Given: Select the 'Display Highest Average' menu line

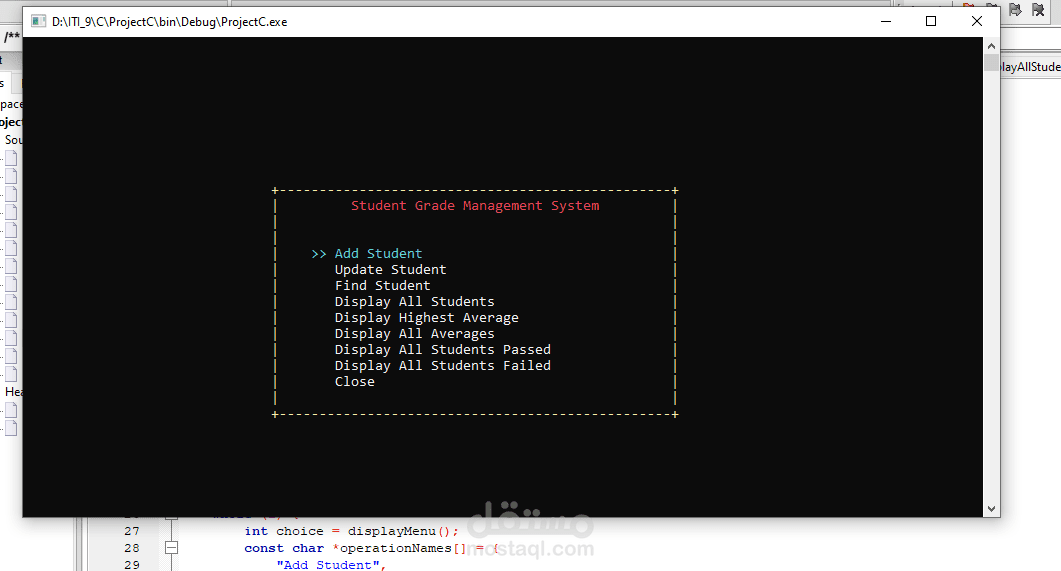Looking at the screenshot, I should point(426,318).
